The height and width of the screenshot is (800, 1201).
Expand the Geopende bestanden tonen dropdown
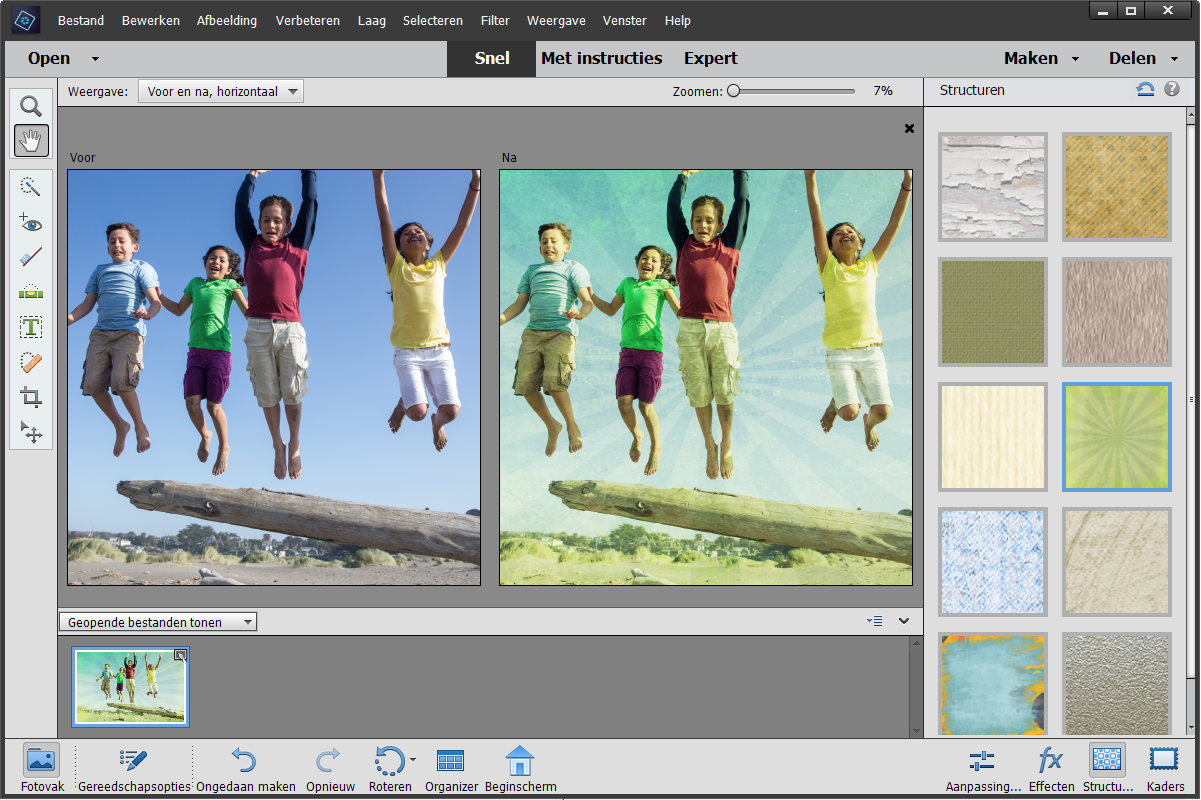pos(158,622)
